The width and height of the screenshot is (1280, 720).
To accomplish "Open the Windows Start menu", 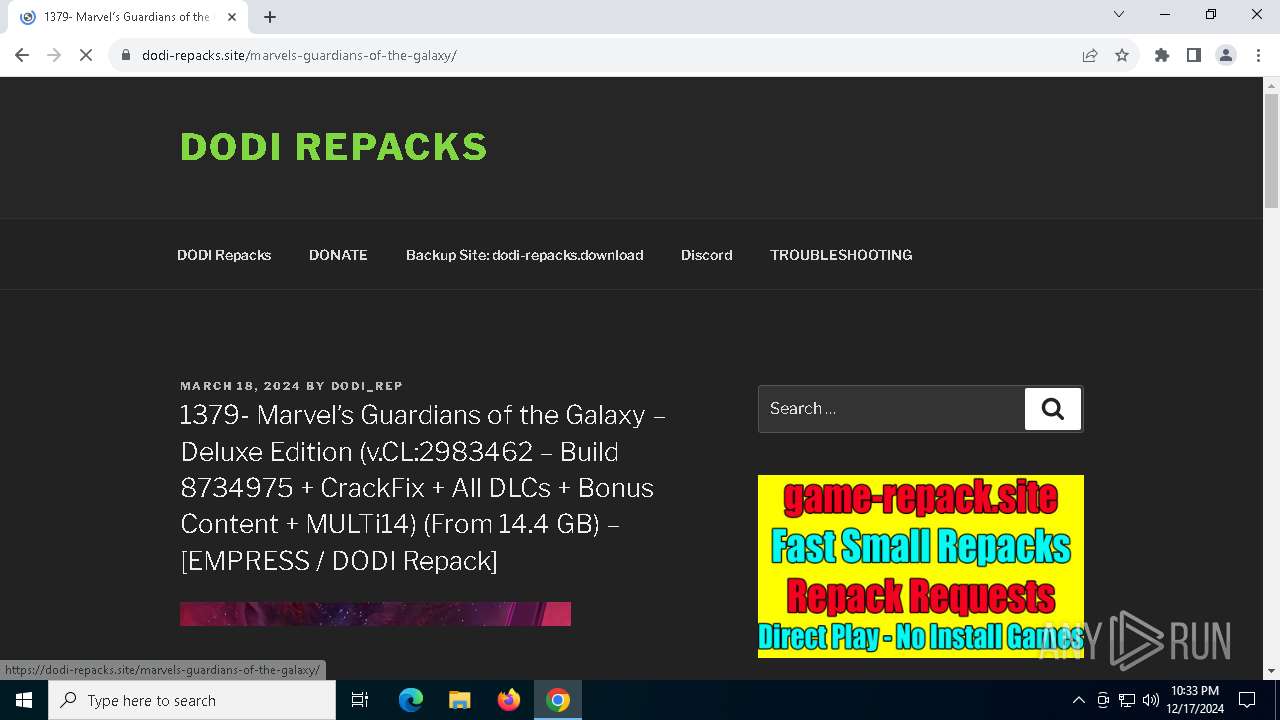I will pos(24,700).
